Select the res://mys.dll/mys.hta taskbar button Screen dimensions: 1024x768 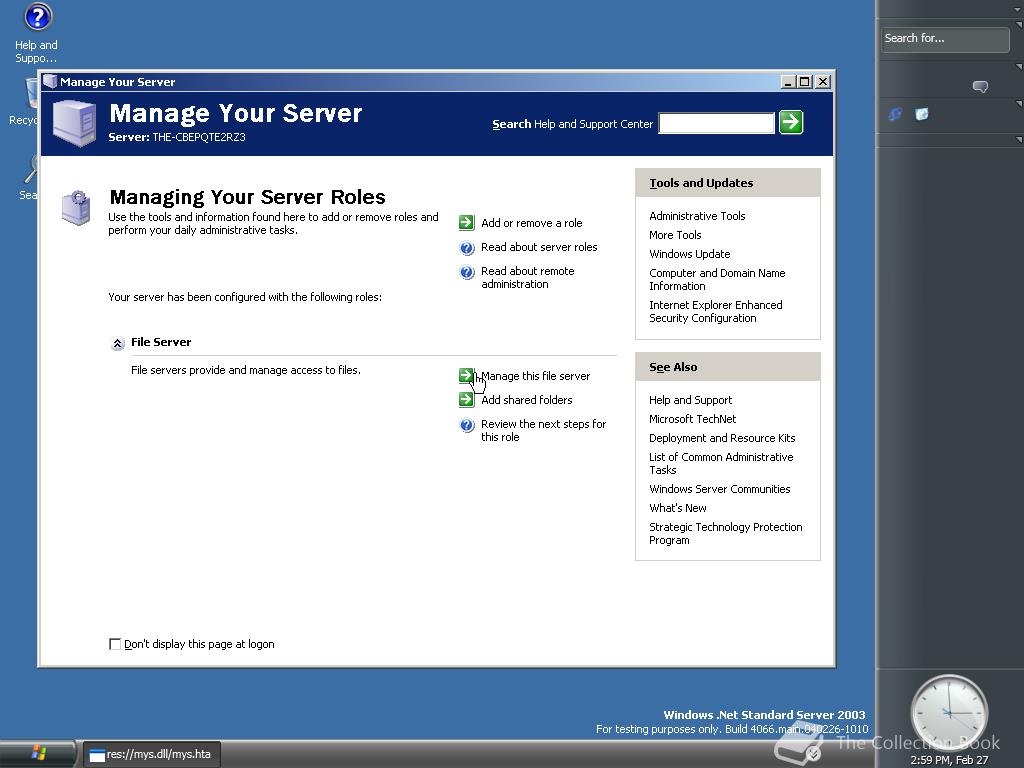[x=152, y=754]
